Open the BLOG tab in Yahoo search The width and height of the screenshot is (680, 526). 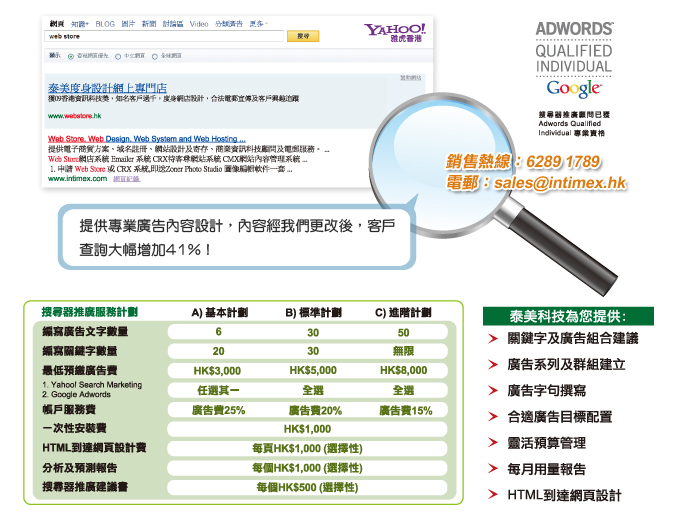coord(105,22)
